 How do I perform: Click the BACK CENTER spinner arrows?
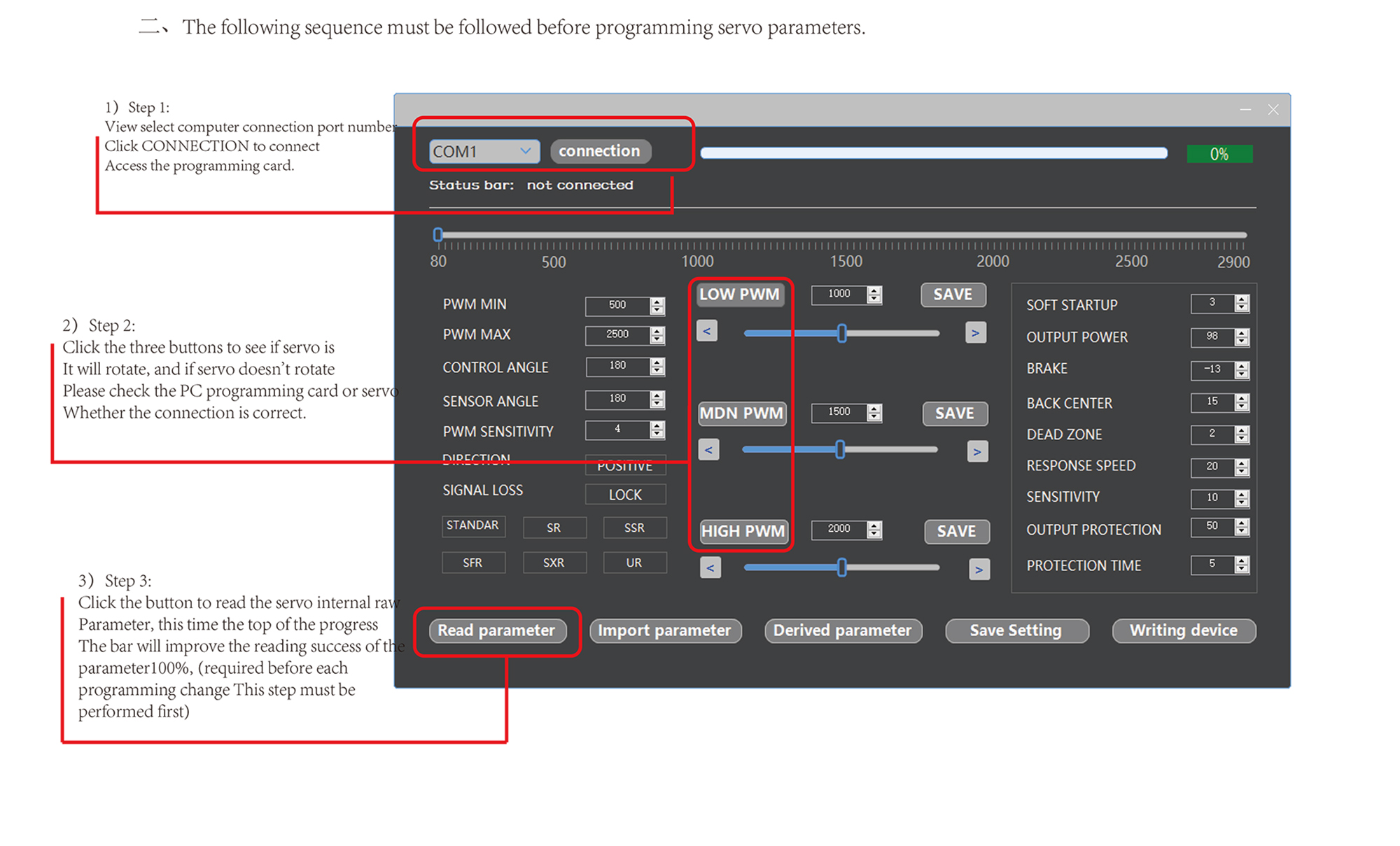[1242, 402]
